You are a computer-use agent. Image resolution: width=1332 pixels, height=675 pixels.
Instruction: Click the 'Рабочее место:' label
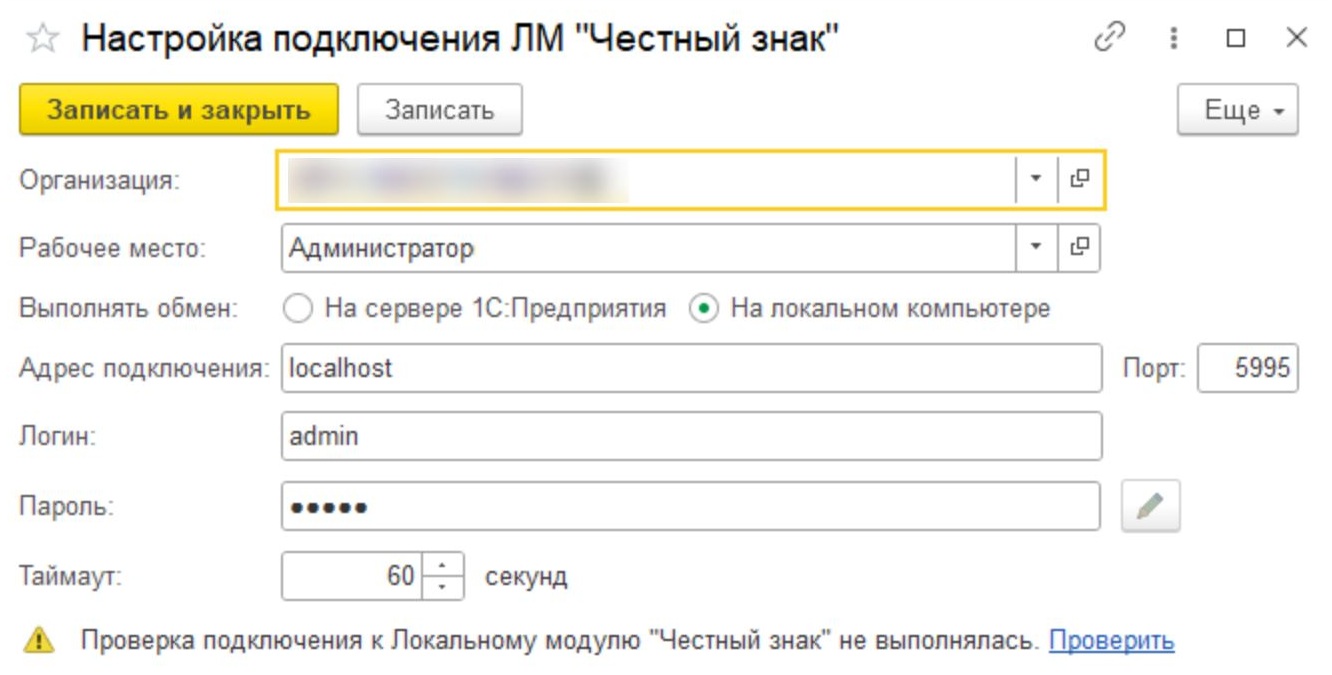coord(113,249)
